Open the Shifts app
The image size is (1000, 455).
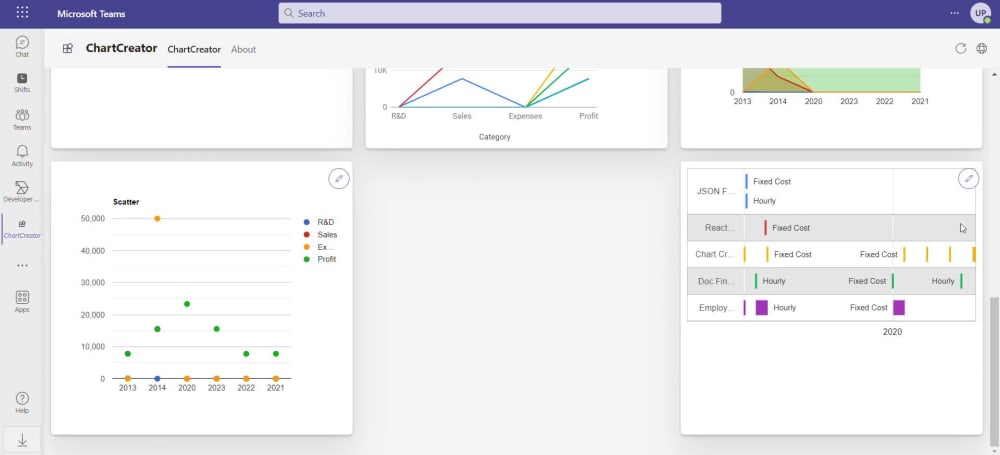click(22, 82)
